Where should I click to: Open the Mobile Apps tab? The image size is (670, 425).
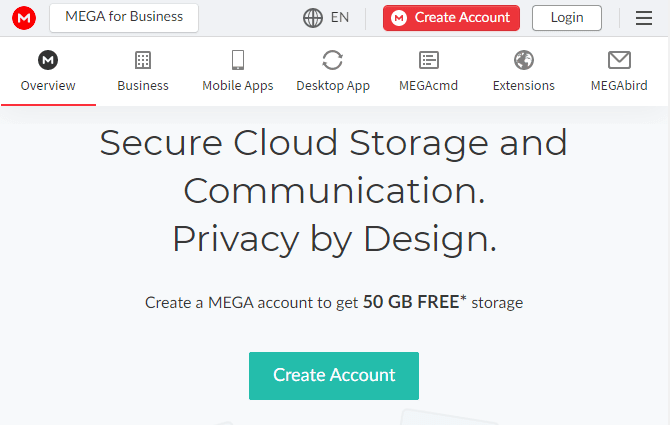[238, 71]
